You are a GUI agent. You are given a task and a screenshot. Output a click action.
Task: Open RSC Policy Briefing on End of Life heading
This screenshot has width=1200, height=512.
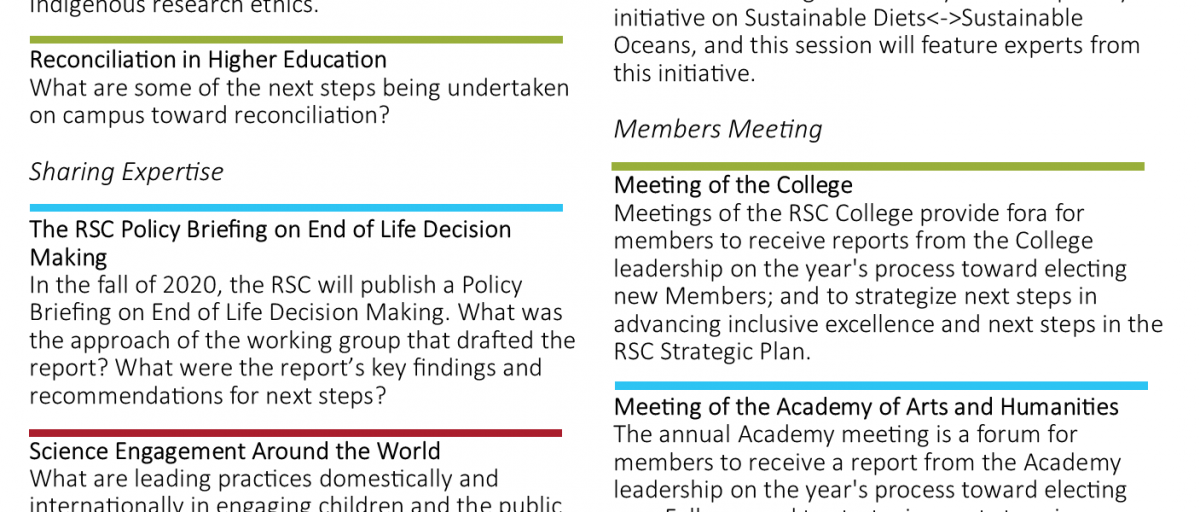270,243
